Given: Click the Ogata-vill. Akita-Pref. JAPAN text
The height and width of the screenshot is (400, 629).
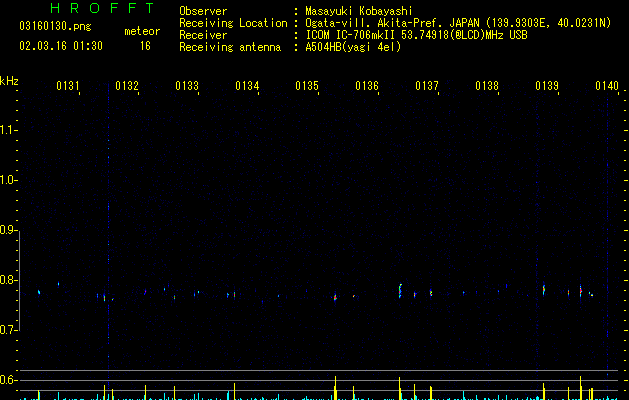Looking at the screenshot, I should (x=392, y=23).
